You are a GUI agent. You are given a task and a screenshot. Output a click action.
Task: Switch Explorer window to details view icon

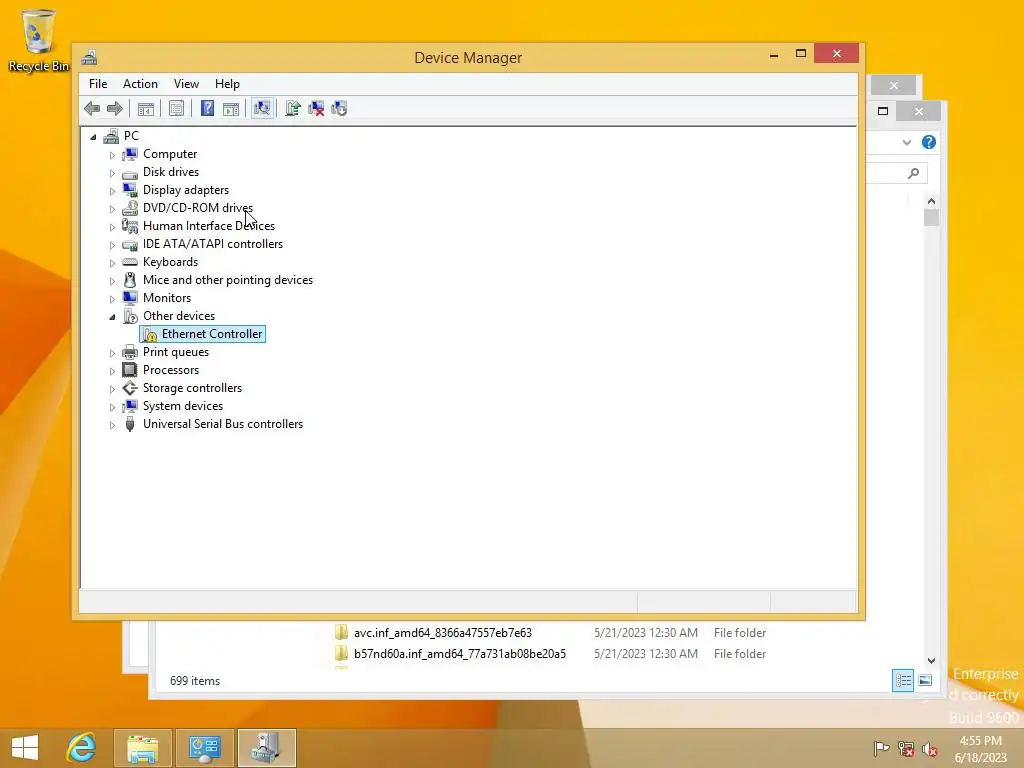coord(903,680)
